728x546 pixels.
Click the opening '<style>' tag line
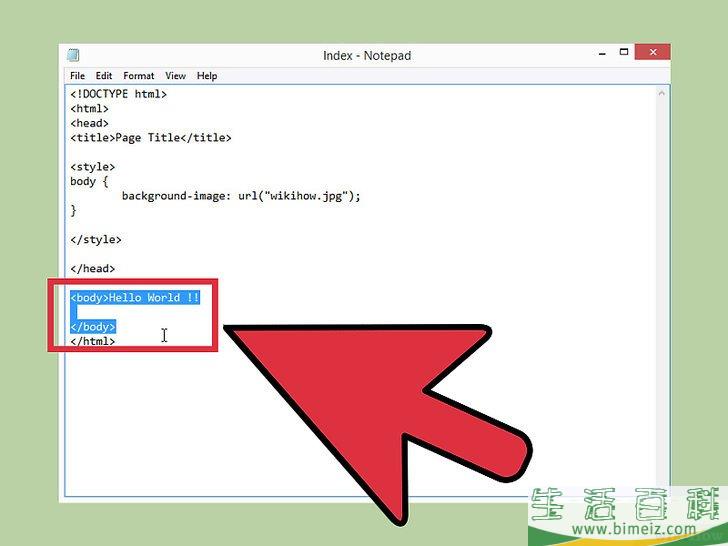pyautogui.click(x=92, y=167)
